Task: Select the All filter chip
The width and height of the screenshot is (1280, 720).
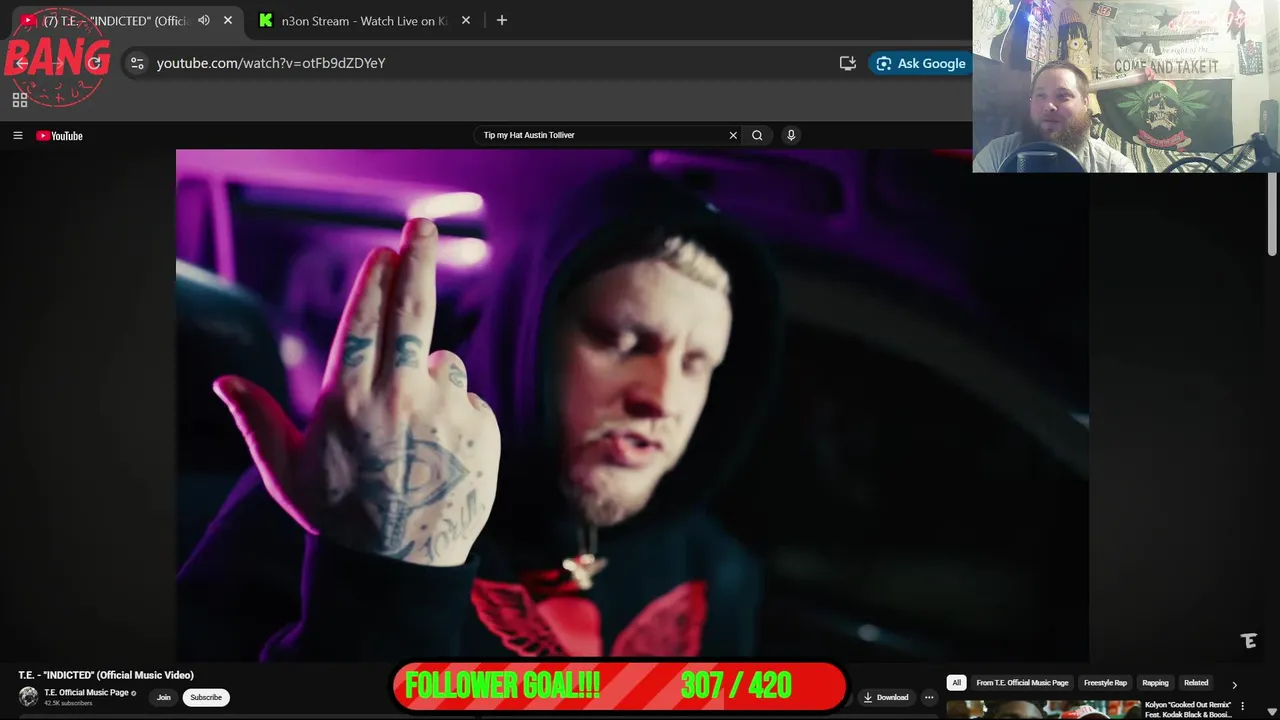Action: pos(956,683)
